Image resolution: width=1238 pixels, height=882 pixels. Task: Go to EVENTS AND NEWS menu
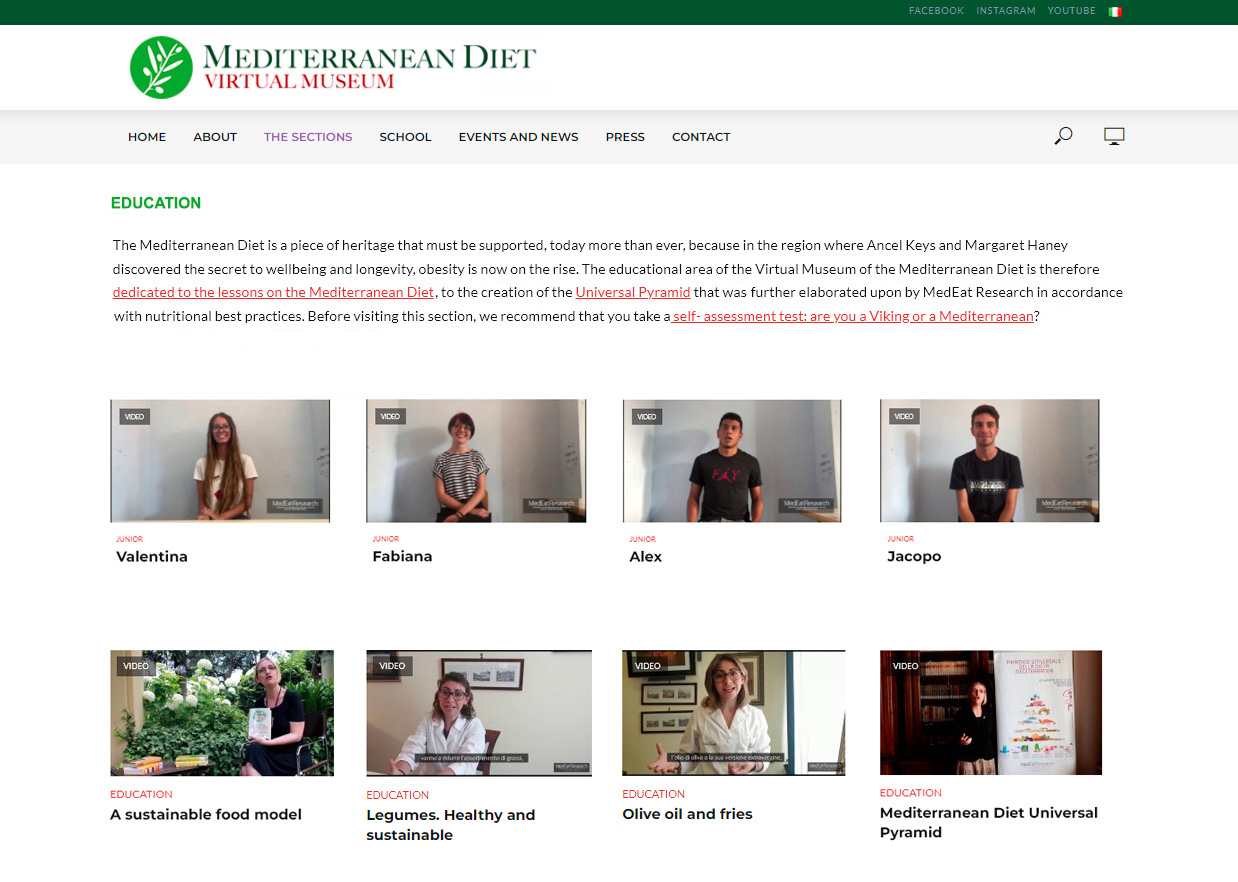518,137
